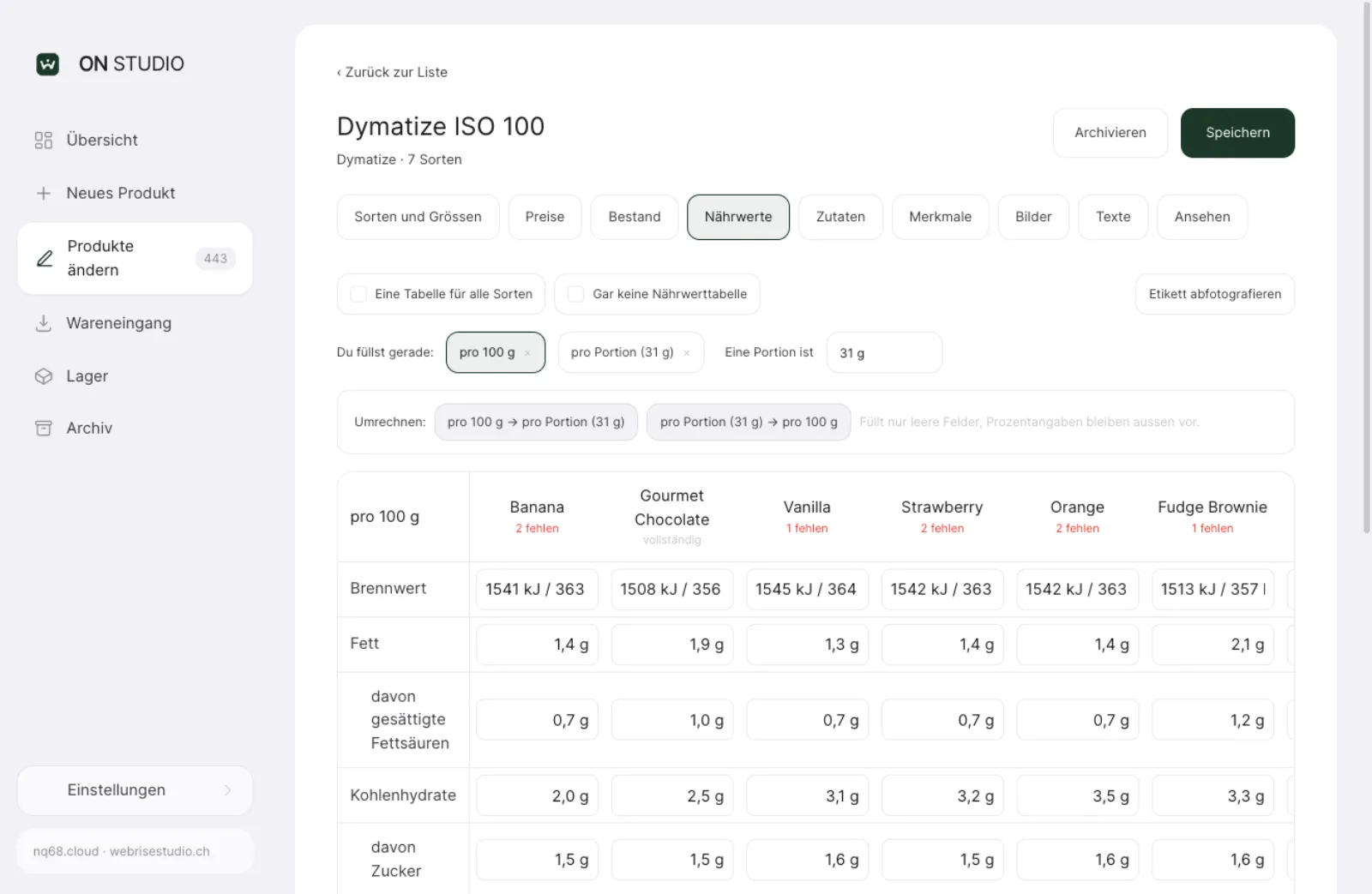The width and height of the screenshot is (1372, 894).
Task: Edit Orange Kohlenhydrate field '3,5 g'
Action: click(x=1077, y=795)
